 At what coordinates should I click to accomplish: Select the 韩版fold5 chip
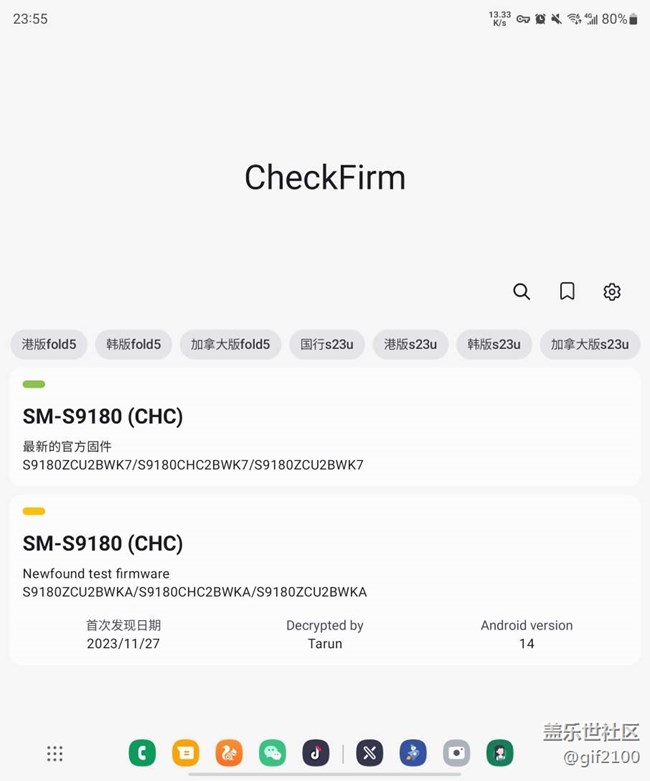tap(134, 344)
